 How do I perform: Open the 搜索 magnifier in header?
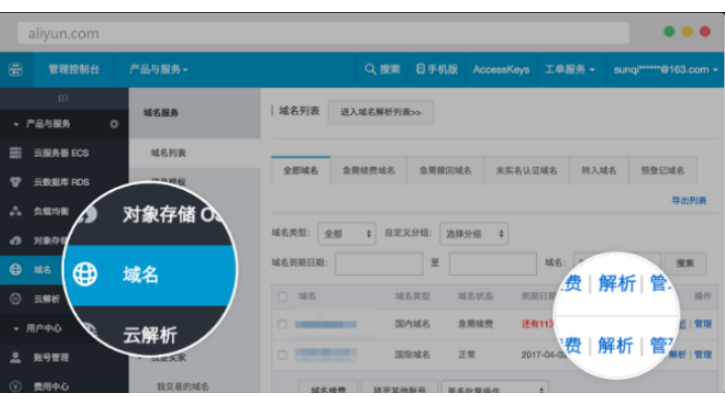382,69
